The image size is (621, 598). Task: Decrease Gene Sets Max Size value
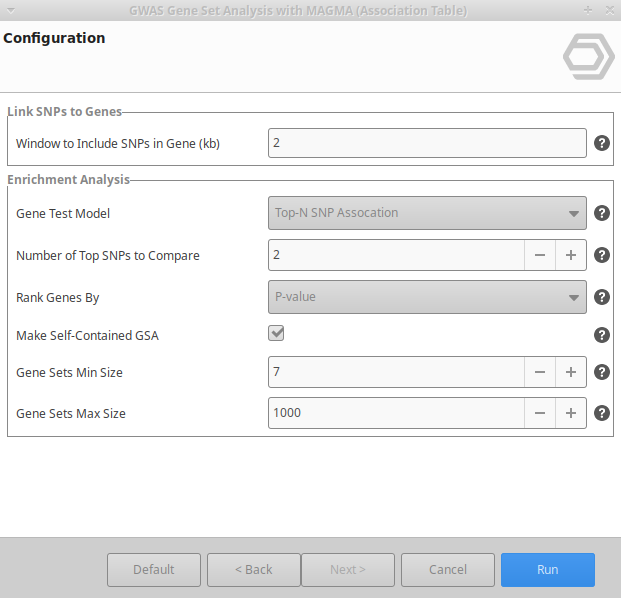point(540,413)
